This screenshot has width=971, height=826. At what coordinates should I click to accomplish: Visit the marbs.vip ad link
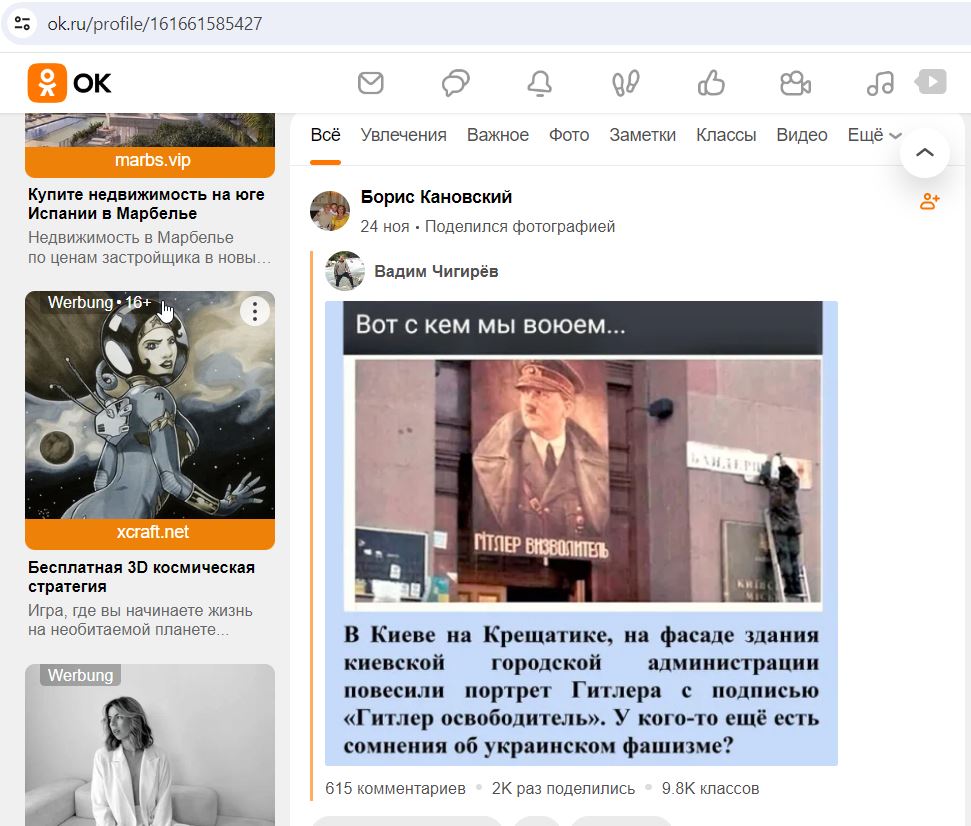149,159
